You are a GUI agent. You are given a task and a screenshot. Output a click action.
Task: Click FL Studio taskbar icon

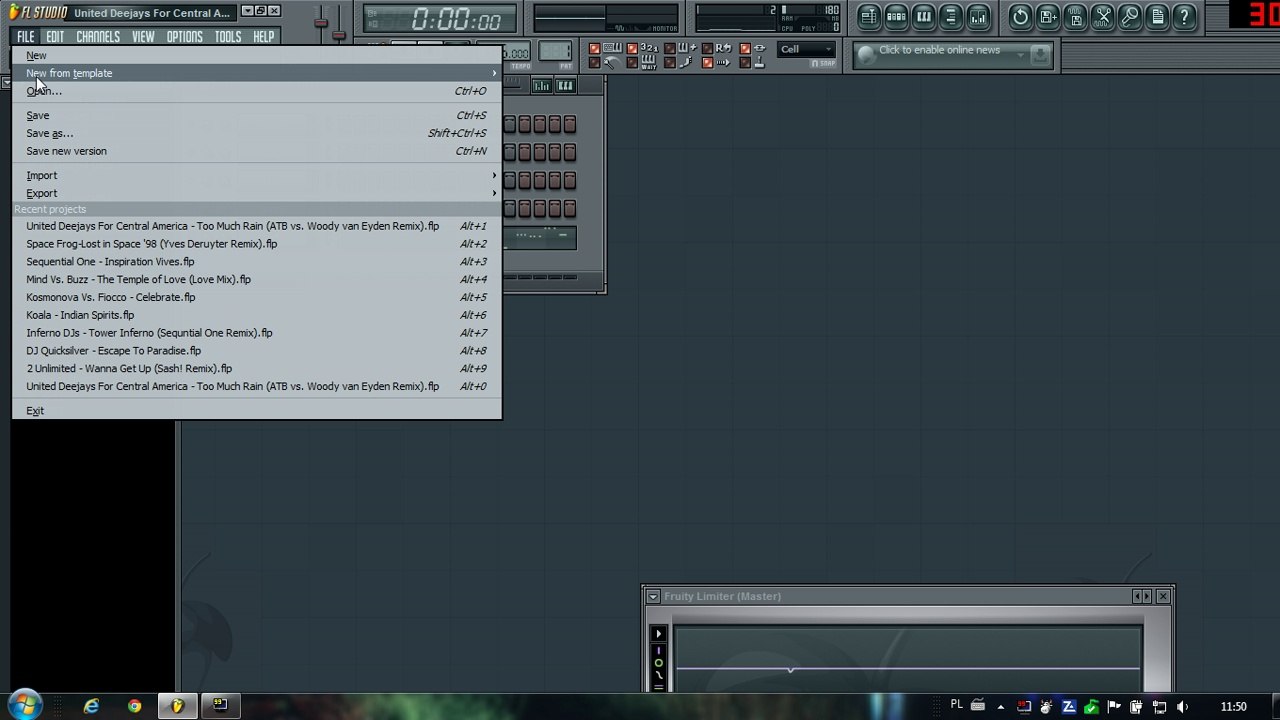(177, 706)
